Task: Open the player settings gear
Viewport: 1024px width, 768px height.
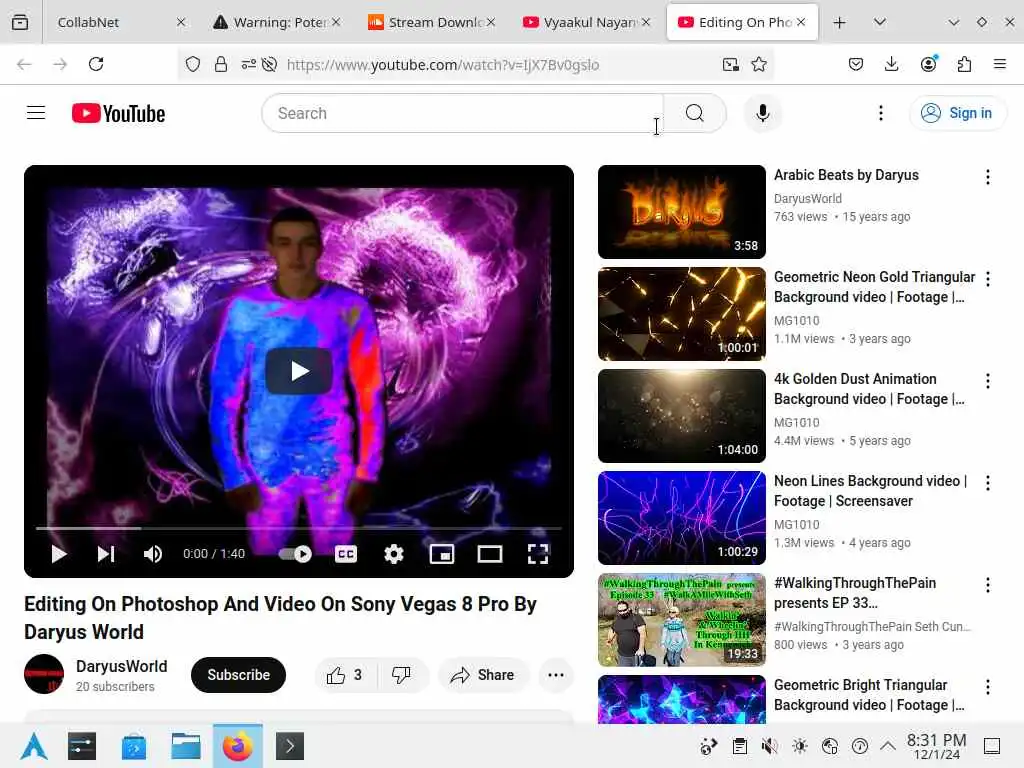Action: point(394,554)
